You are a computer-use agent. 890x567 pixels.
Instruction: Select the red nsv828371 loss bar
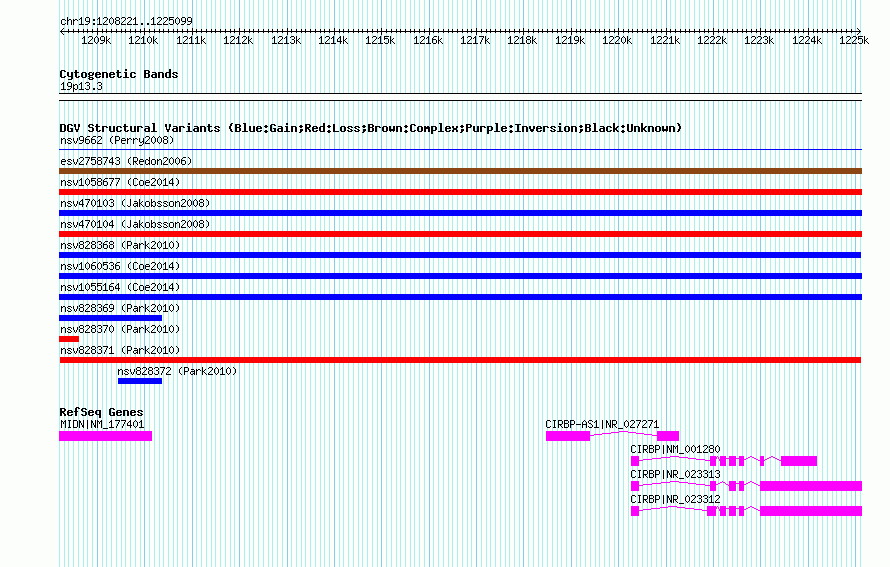460,360
